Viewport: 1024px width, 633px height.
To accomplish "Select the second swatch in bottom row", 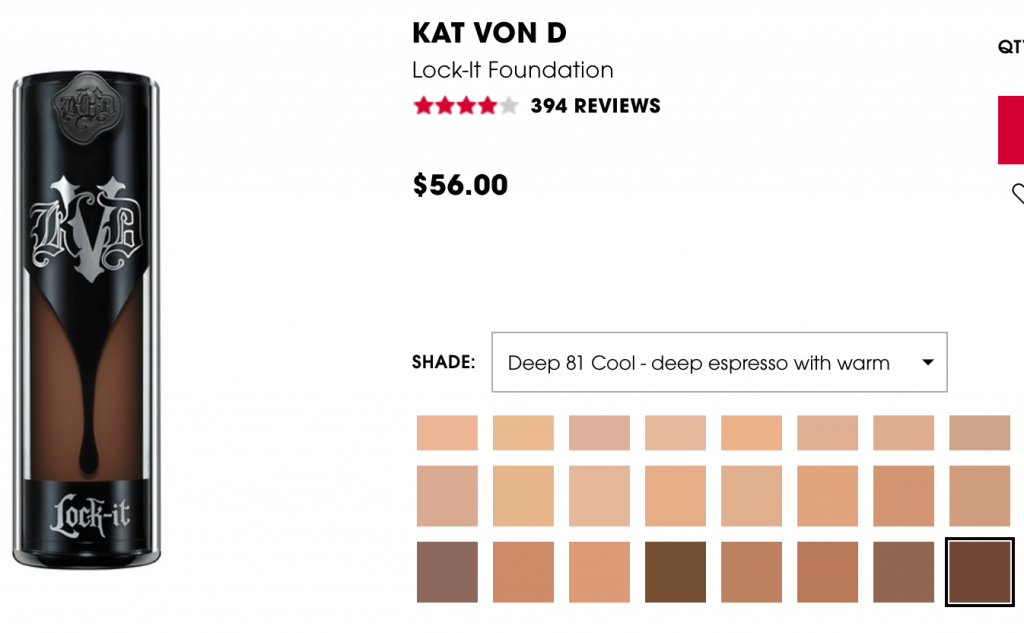I will pos(523,572).
